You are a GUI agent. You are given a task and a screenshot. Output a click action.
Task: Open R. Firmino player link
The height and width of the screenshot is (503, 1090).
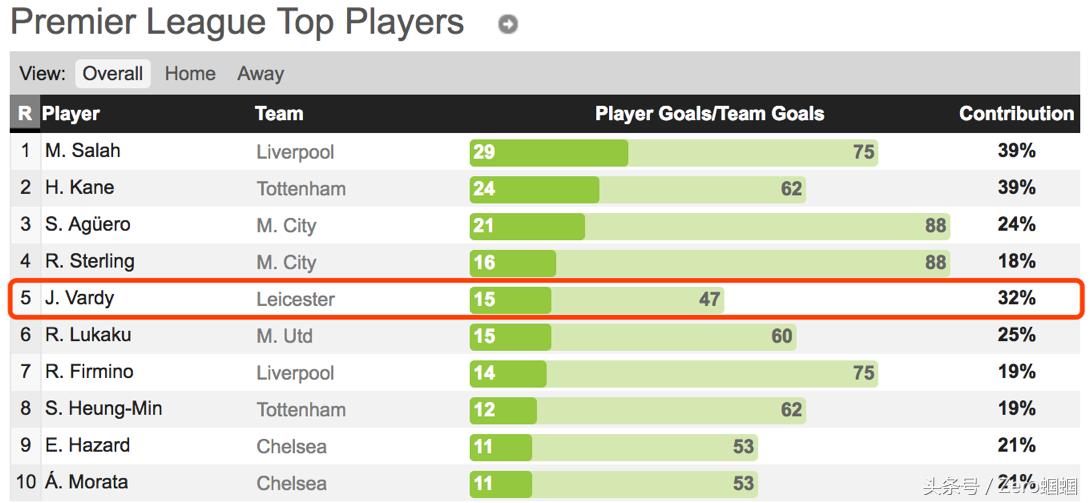click(89, 372)
